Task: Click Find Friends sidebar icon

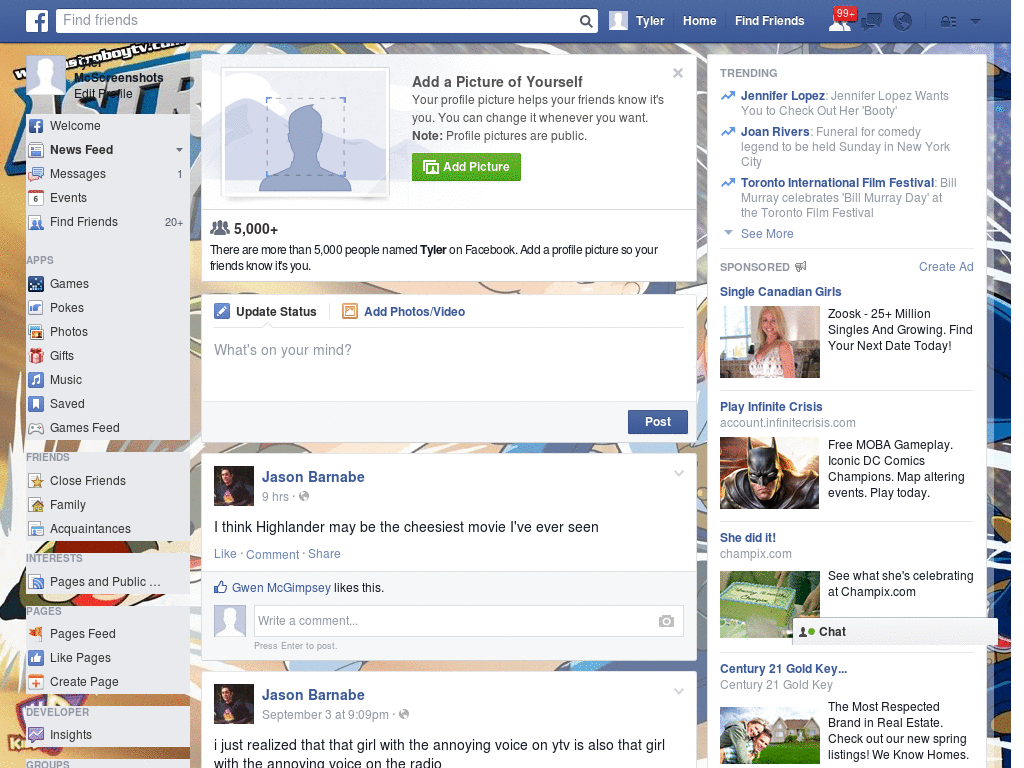Action: tap(36, 223)
